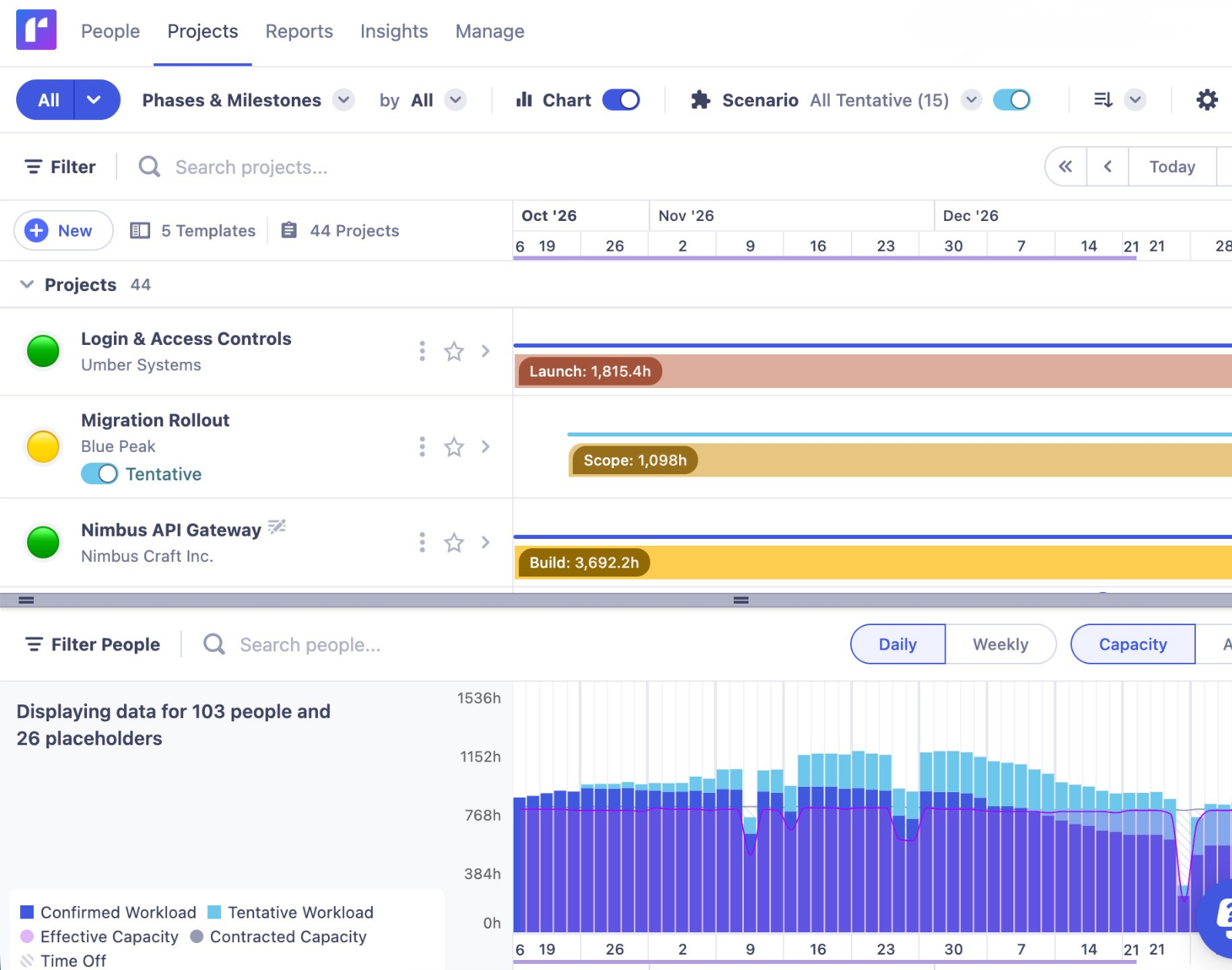
Task: Open Migration Rollout three-dot menu
Action: 422,447
